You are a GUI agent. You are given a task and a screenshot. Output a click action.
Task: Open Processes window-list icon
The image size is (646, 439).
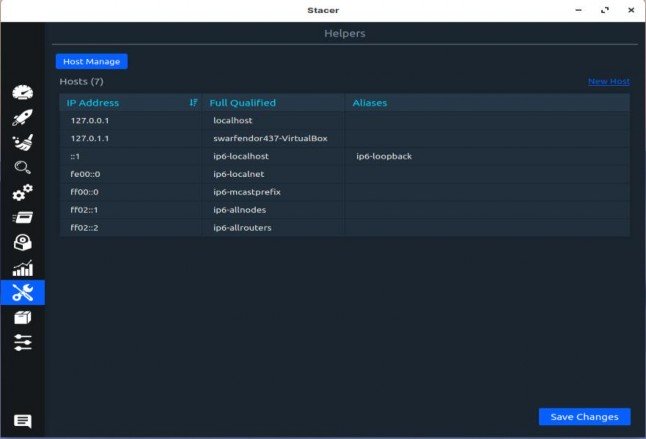(23, 217)
